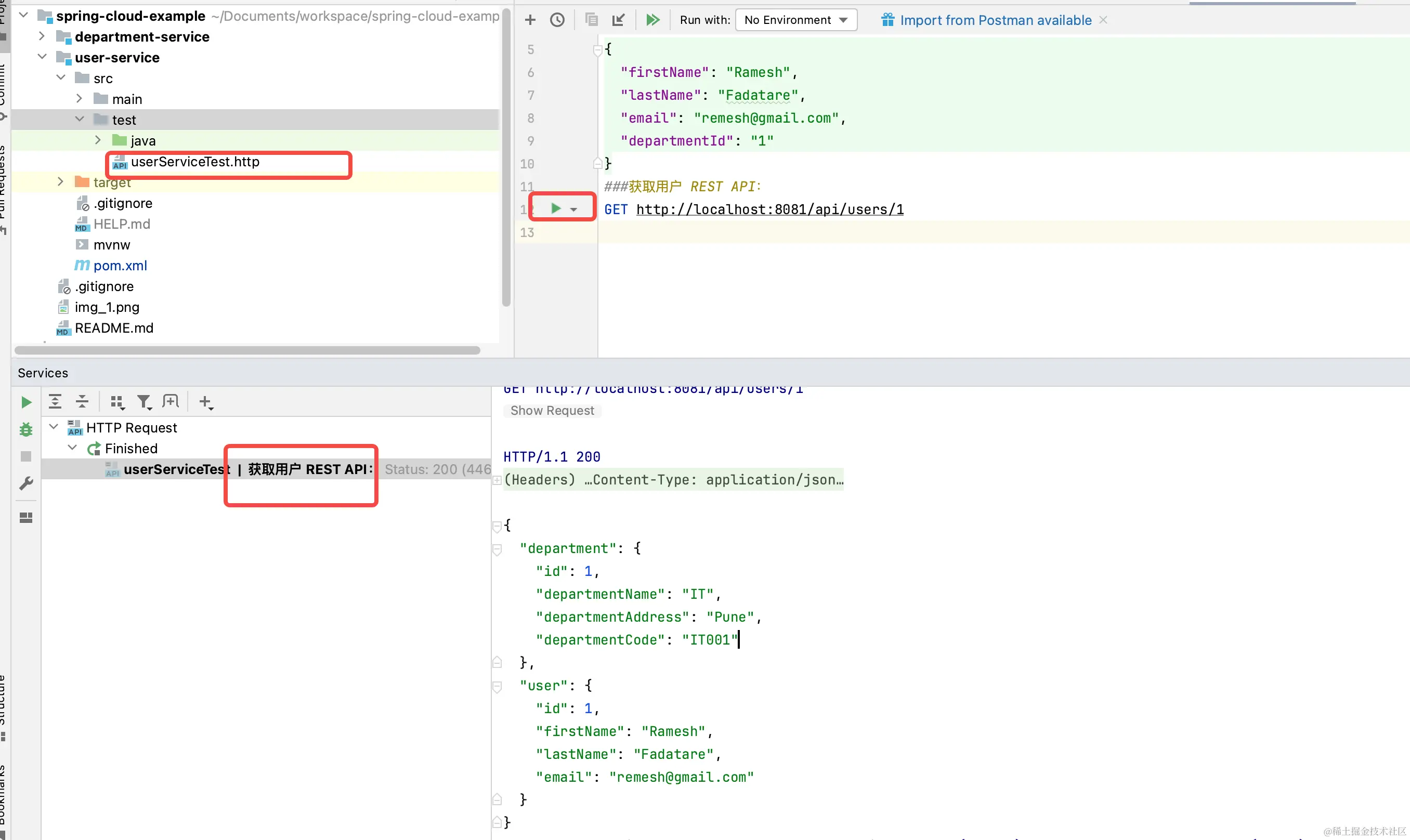Viewport: 1410px width, 840px height.
Task: Run the GET users request gutter icon
Action: [556, 209]
